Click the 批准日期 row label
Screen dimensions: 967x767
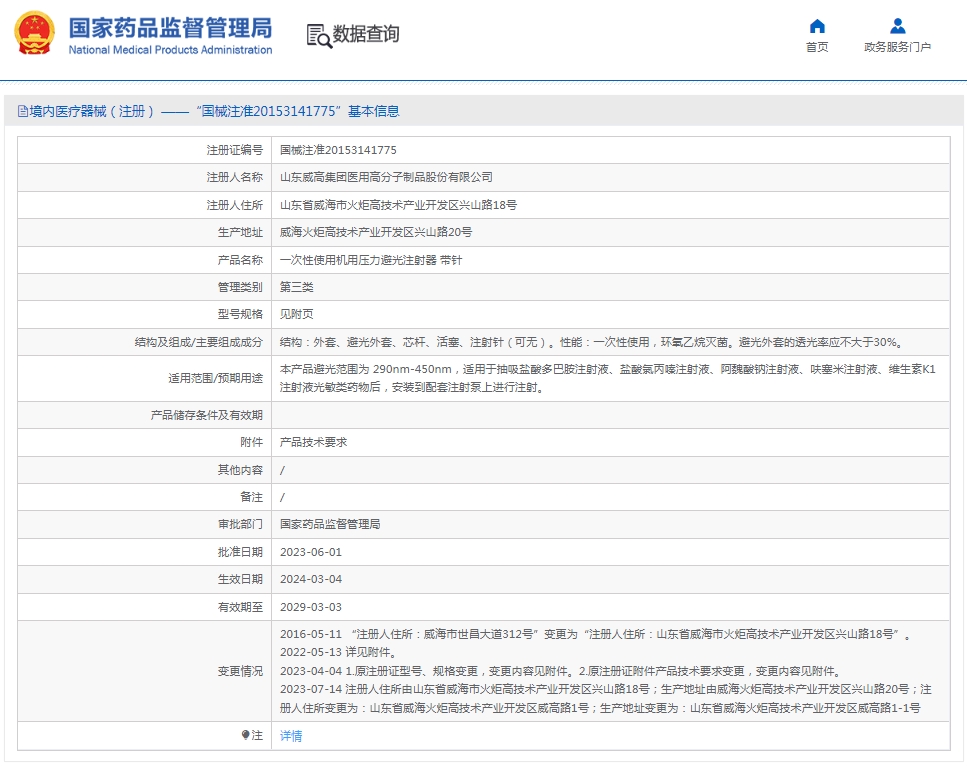(240, 552)
